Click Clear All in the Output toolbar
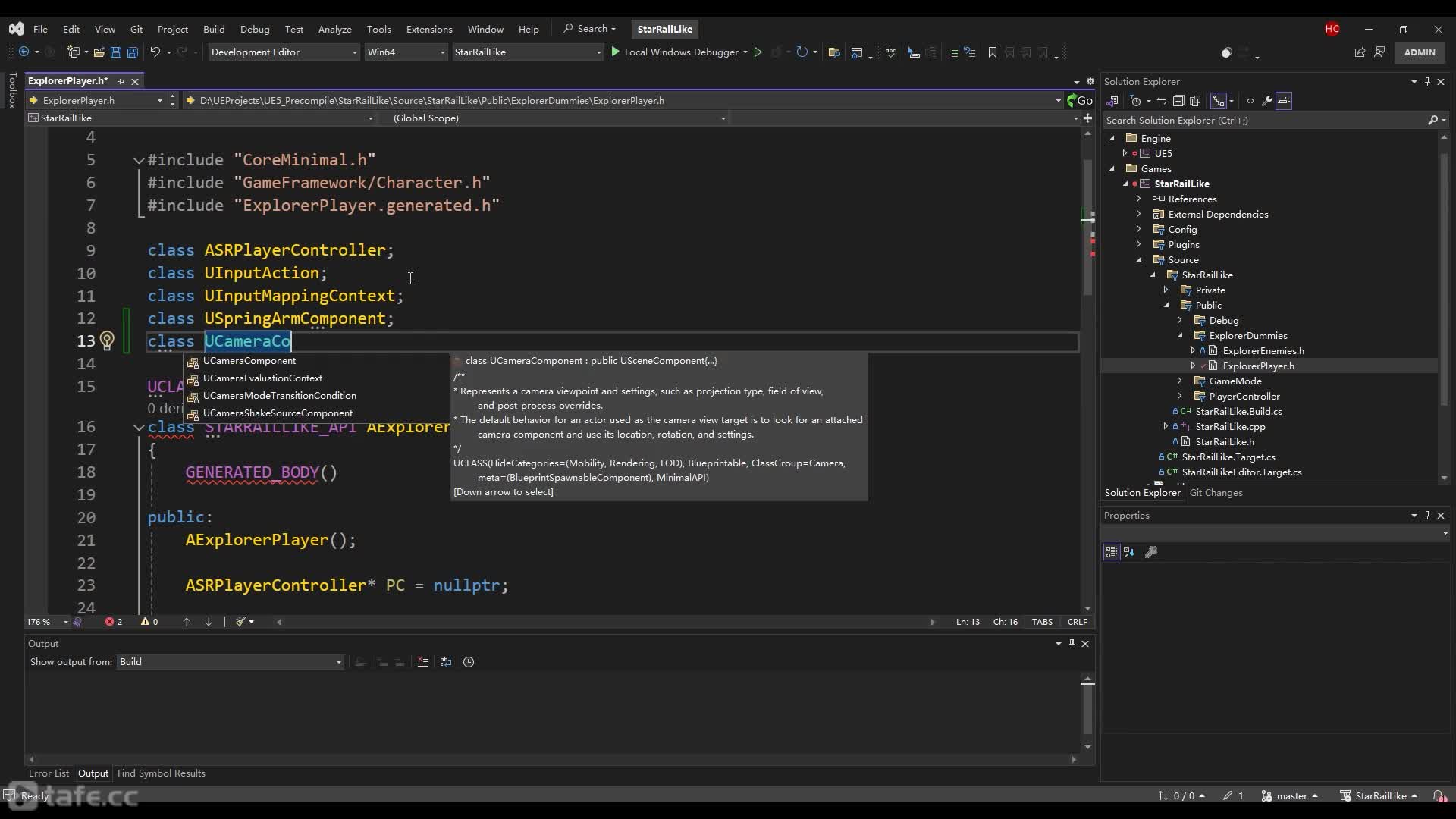 [423, 662]
